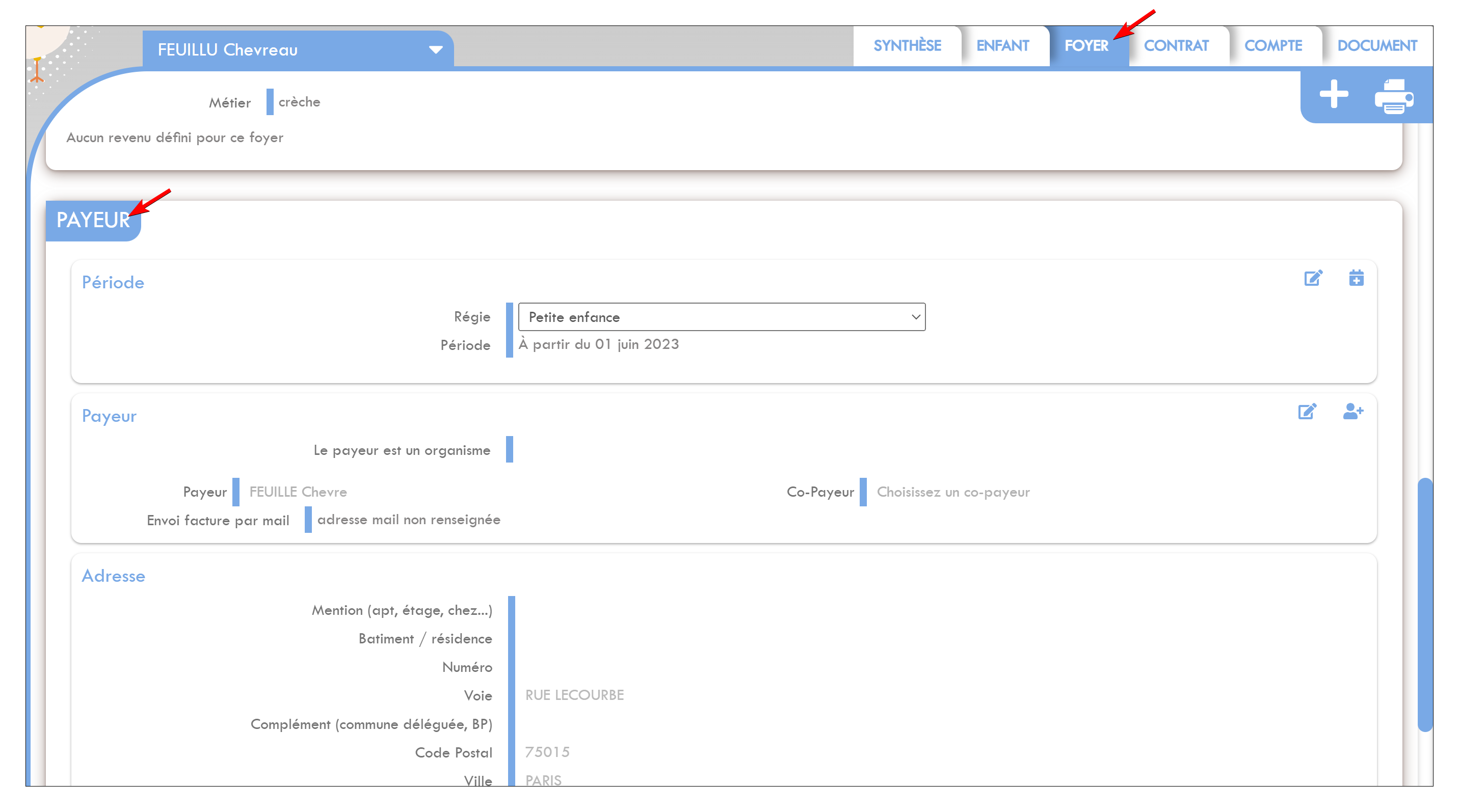
Task: Click the Voie field RUE LECOURBE
Action: 574,695
